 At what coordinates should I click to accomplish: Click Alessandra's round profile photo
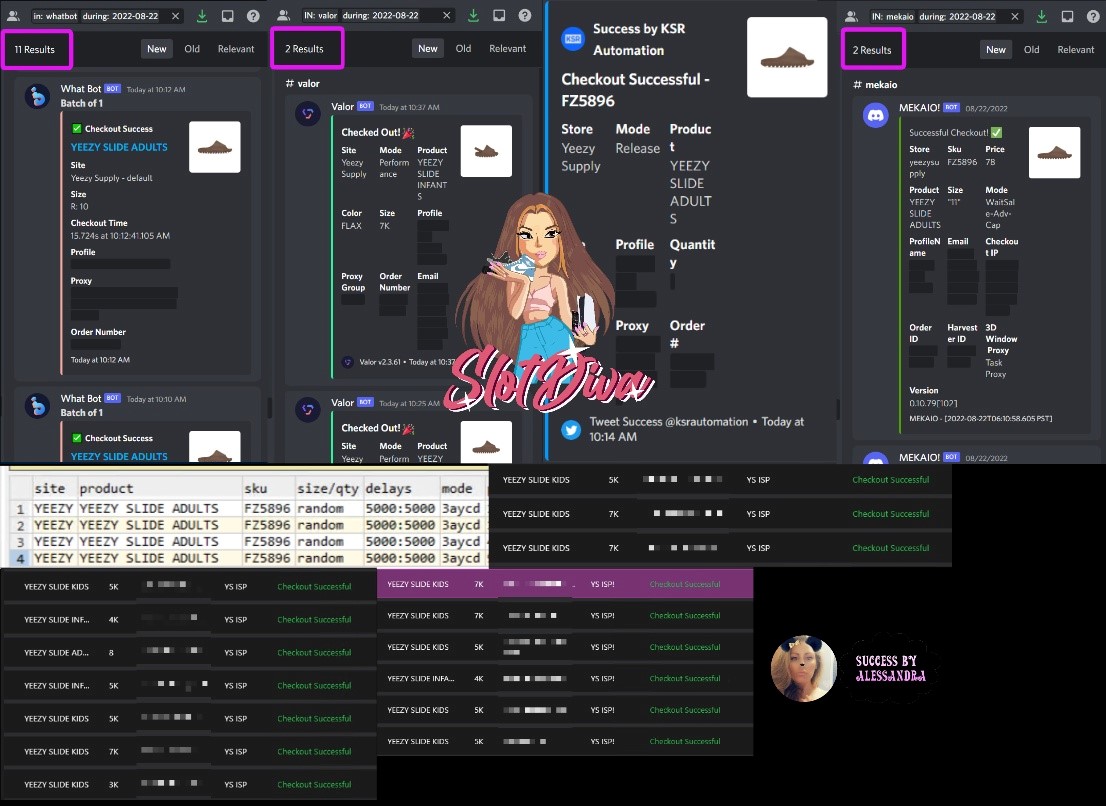click(x=803, y=668)
